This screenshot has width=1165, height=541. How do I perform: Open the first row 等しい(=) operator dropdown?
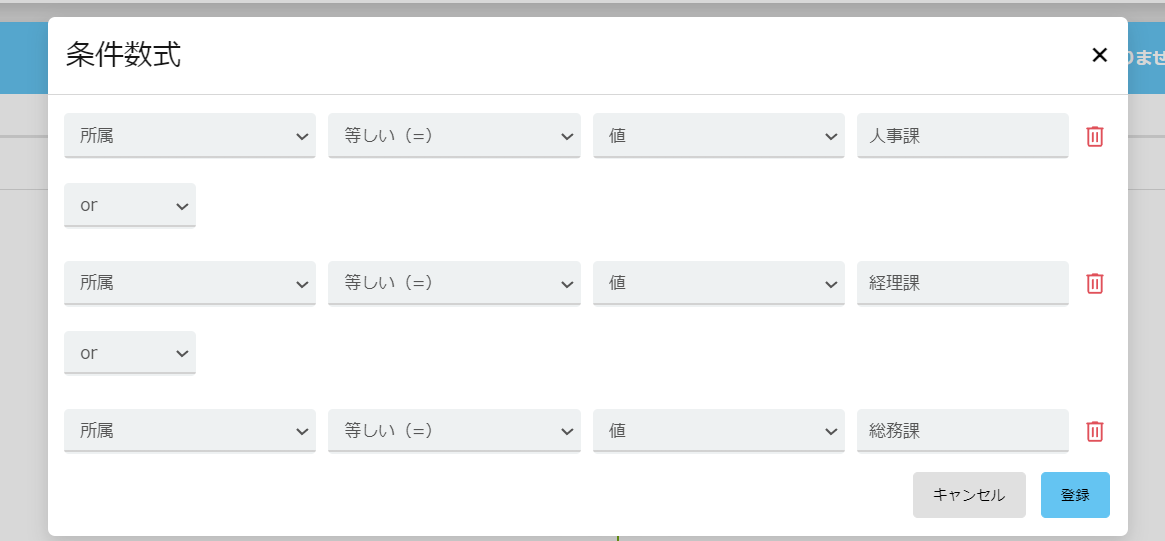coord(454,136)
